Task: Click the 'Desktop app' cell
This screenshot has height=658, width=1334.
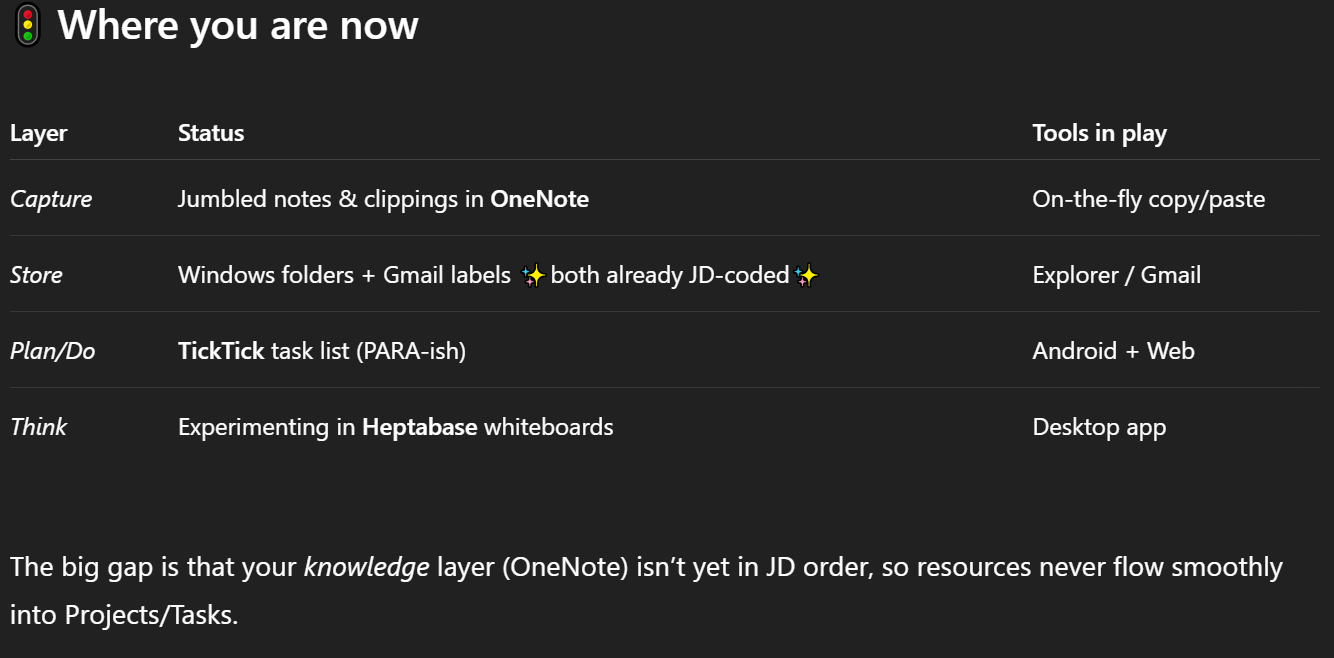Action: [1099, 428]
